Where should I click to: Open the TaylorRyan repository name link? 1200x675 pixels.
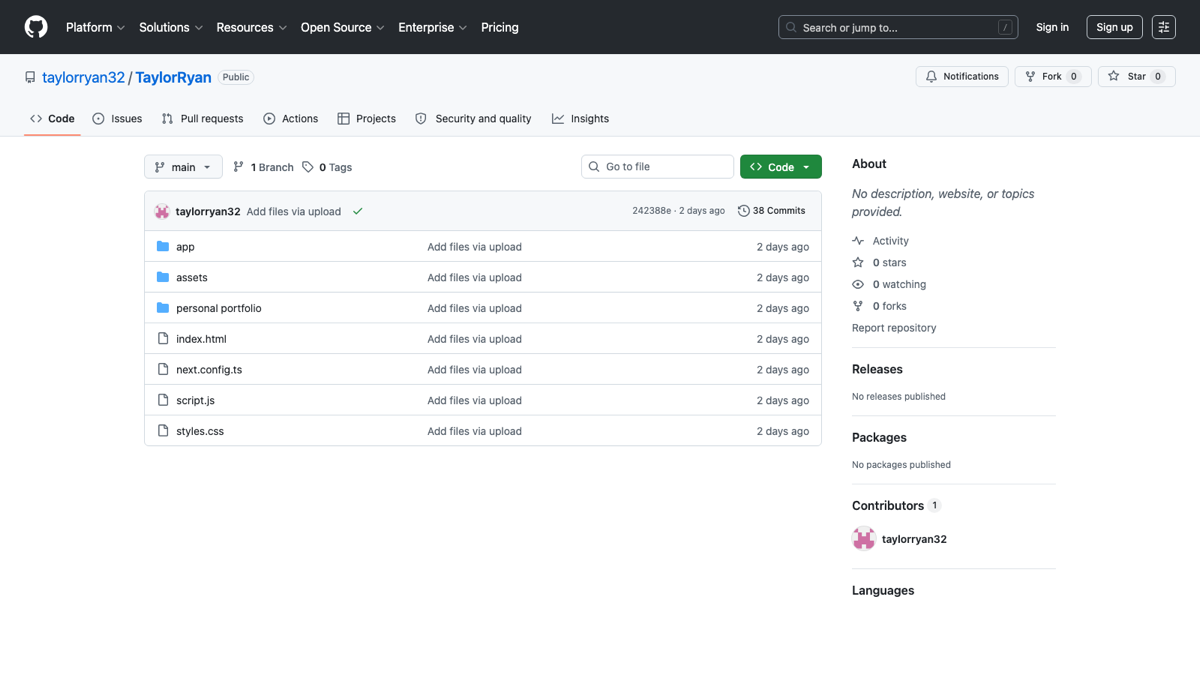pyautogui.click(x=174, y=77)
